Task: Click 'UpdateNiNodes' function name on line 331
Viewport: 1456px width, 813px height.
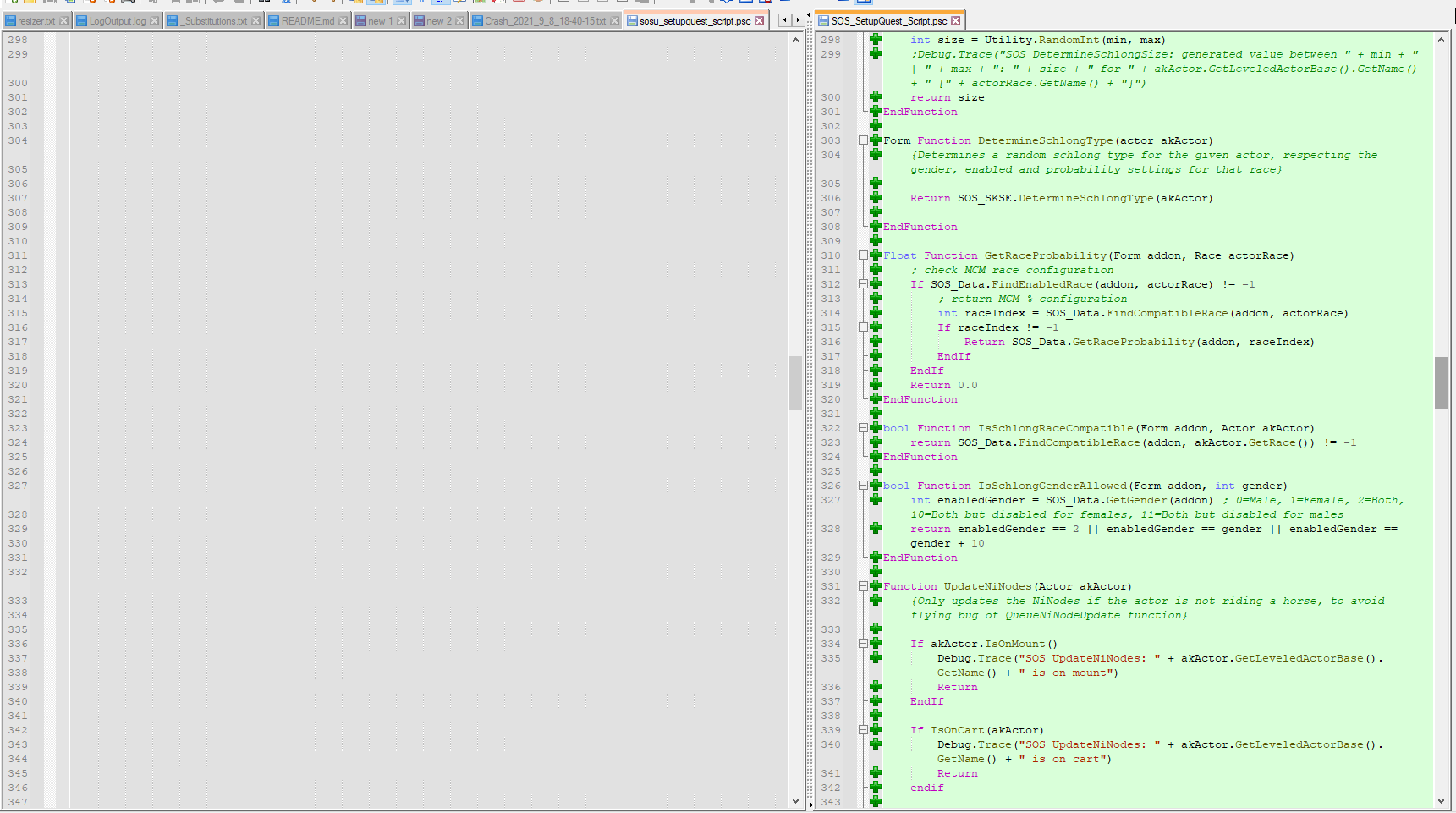Action: [x=987, y=586]
